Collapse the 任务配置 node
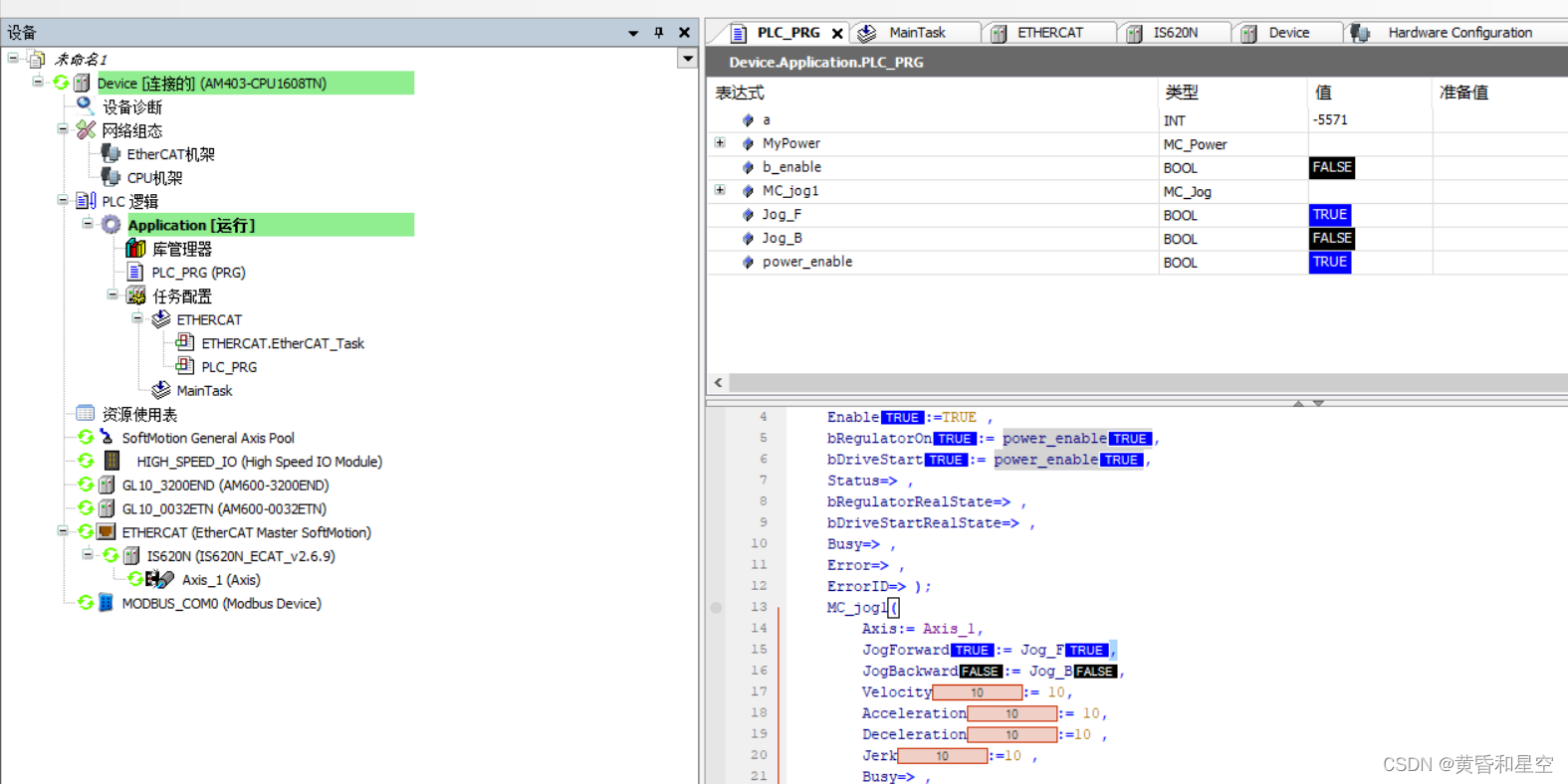This screenshot has height=784, width=1568. [x=112, y=294]
